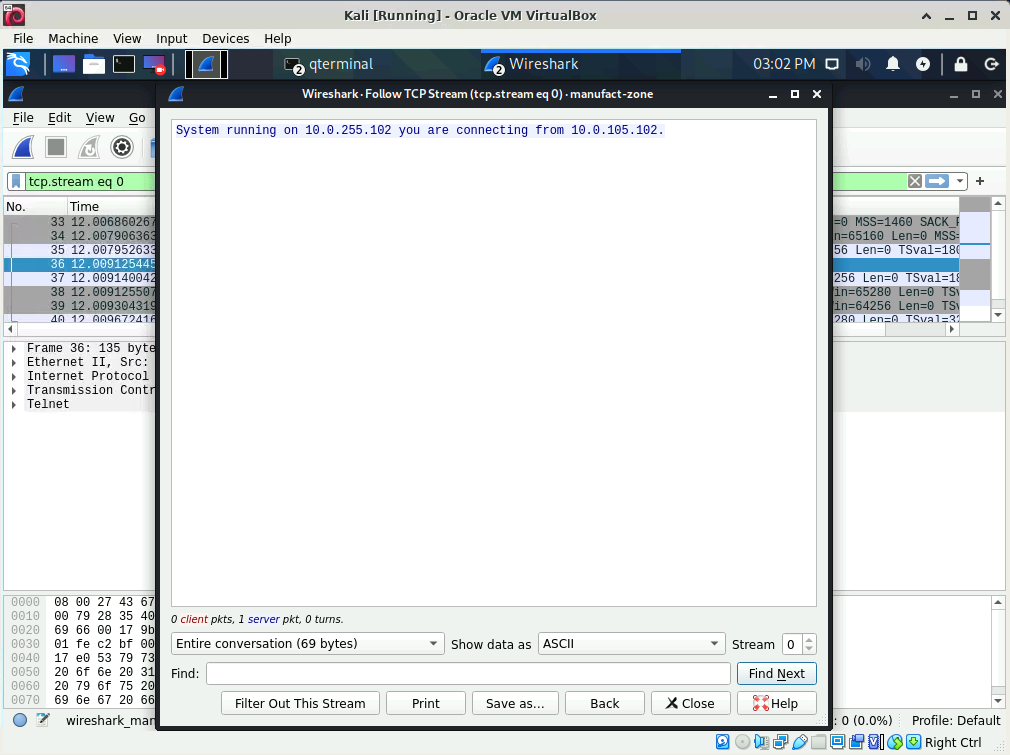Click the tcp.stream eq 0 filter field
This screenshot has height=755, width=1010.
(90, 182)
